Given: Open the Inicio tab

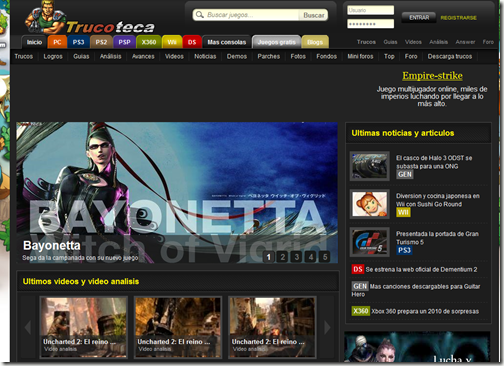Looking at the screenshot, I should tap(34, 42).
